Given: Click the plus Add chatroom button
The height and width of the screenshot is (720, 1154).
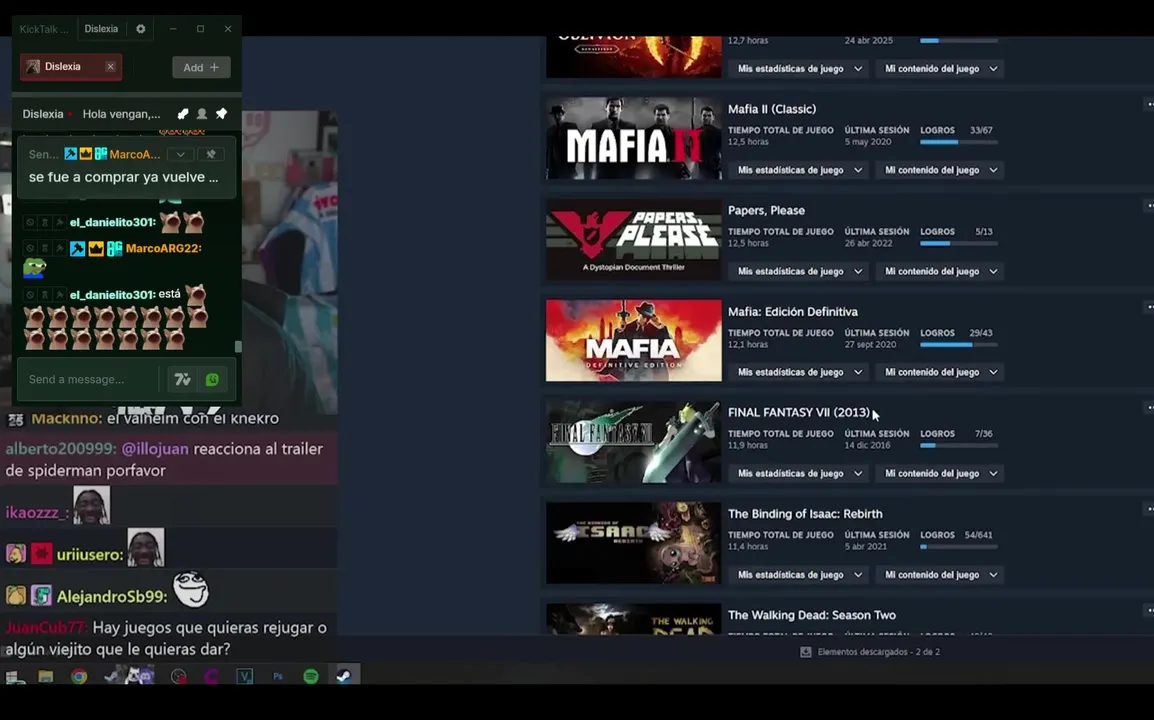Looking at the screenshot, I should pos(201,67).
